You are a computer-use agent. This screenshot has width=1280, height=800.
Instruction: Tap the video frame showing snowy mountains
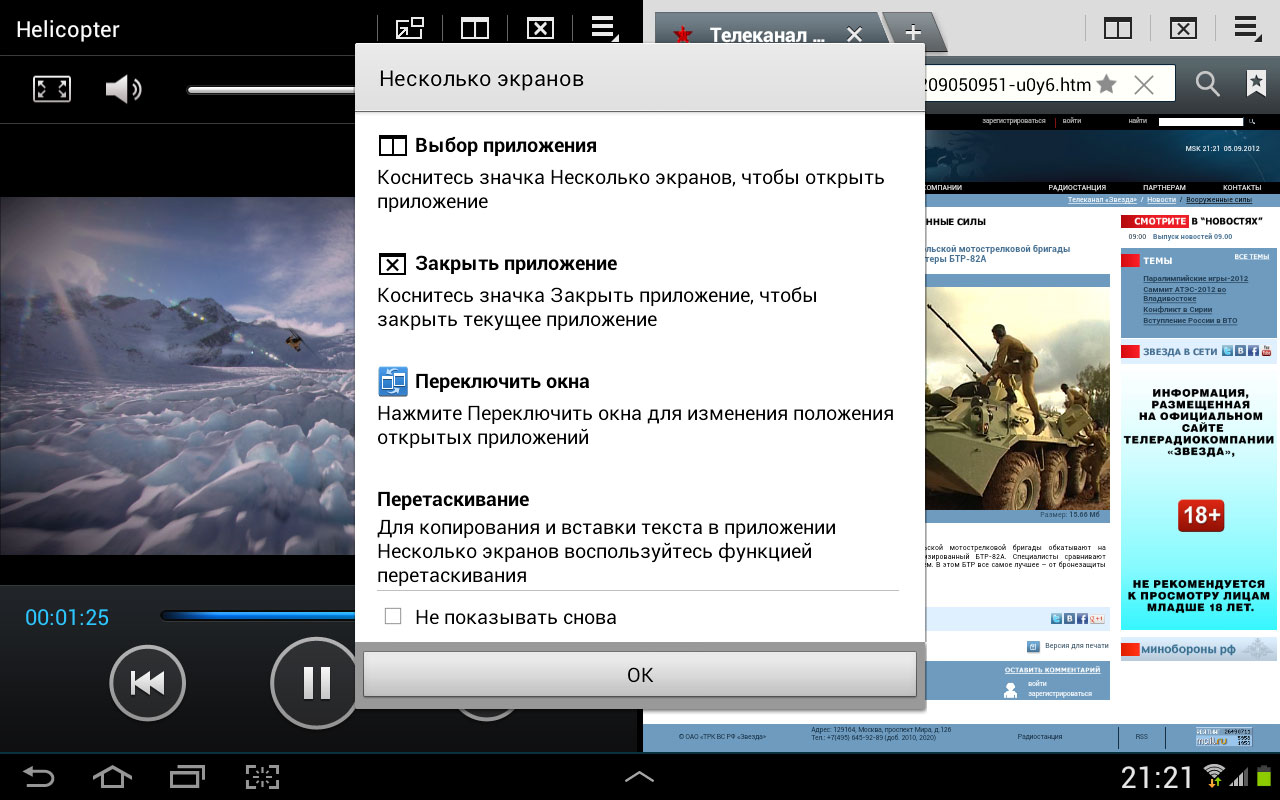click(178, 375)
